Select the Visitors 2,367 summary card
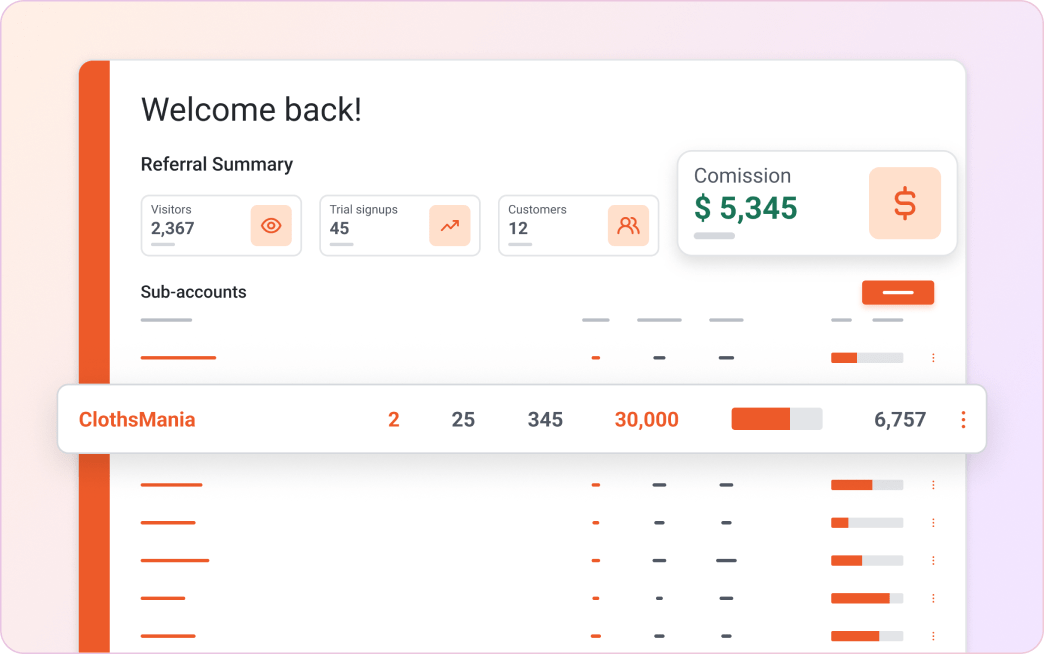 coord(221,225)
